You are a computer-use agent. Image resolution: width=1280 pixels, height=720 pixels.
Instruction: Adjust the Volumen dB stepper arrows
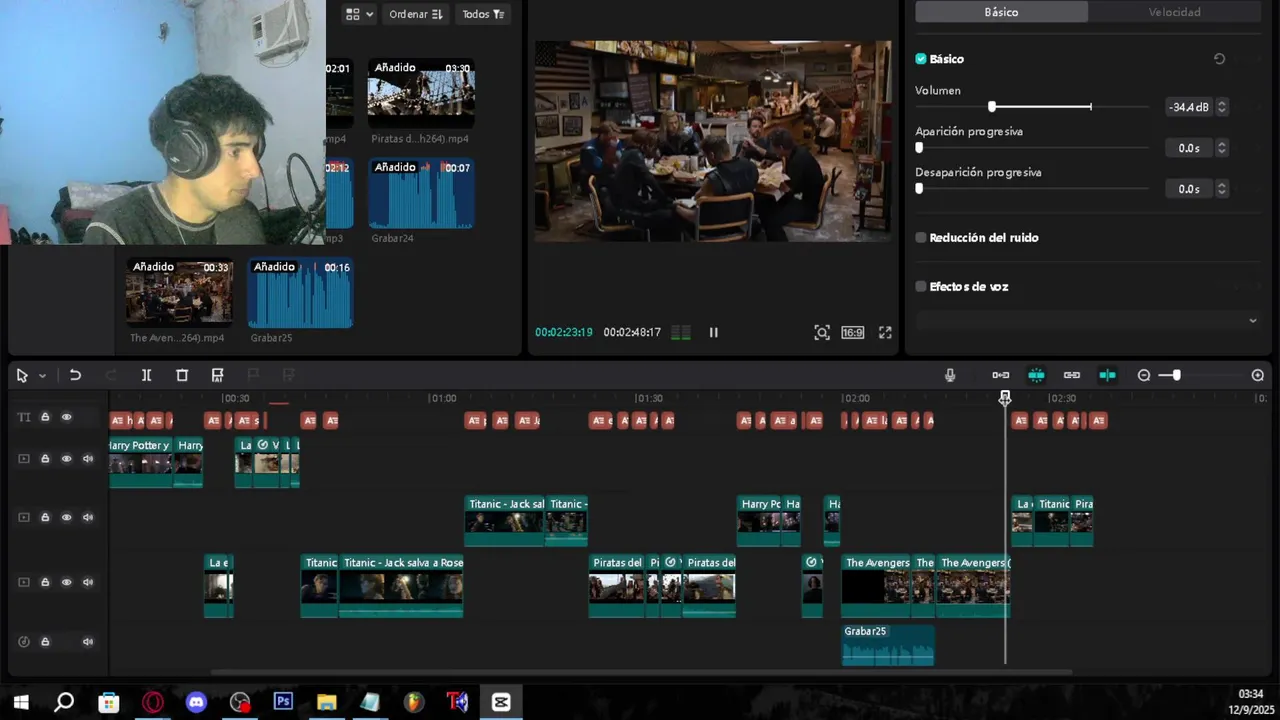pos(1221,107)
